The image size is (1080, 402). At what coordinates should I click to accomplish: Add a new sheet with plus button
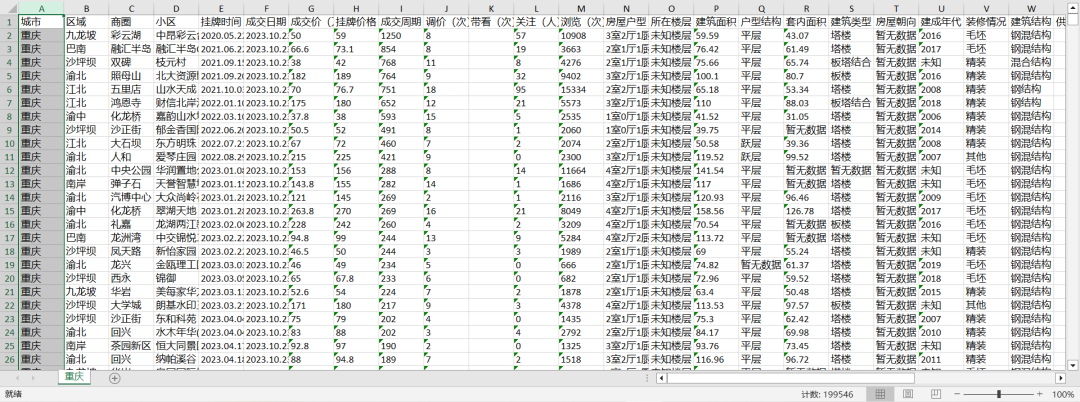tap(114, 378)
